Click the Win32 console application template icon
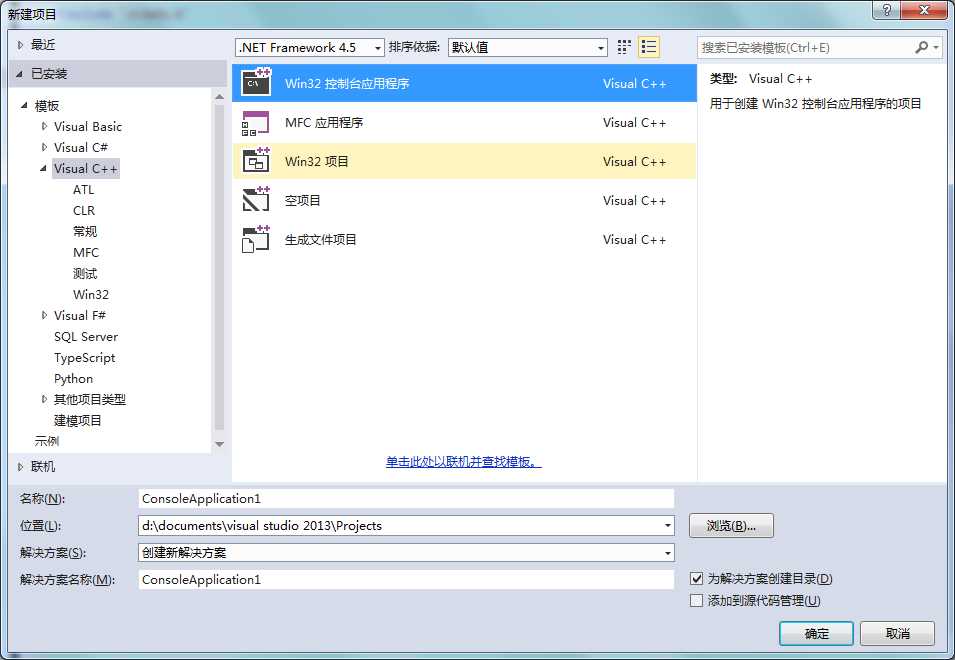Screen dimensions: 955x660 tap(256, 83)
